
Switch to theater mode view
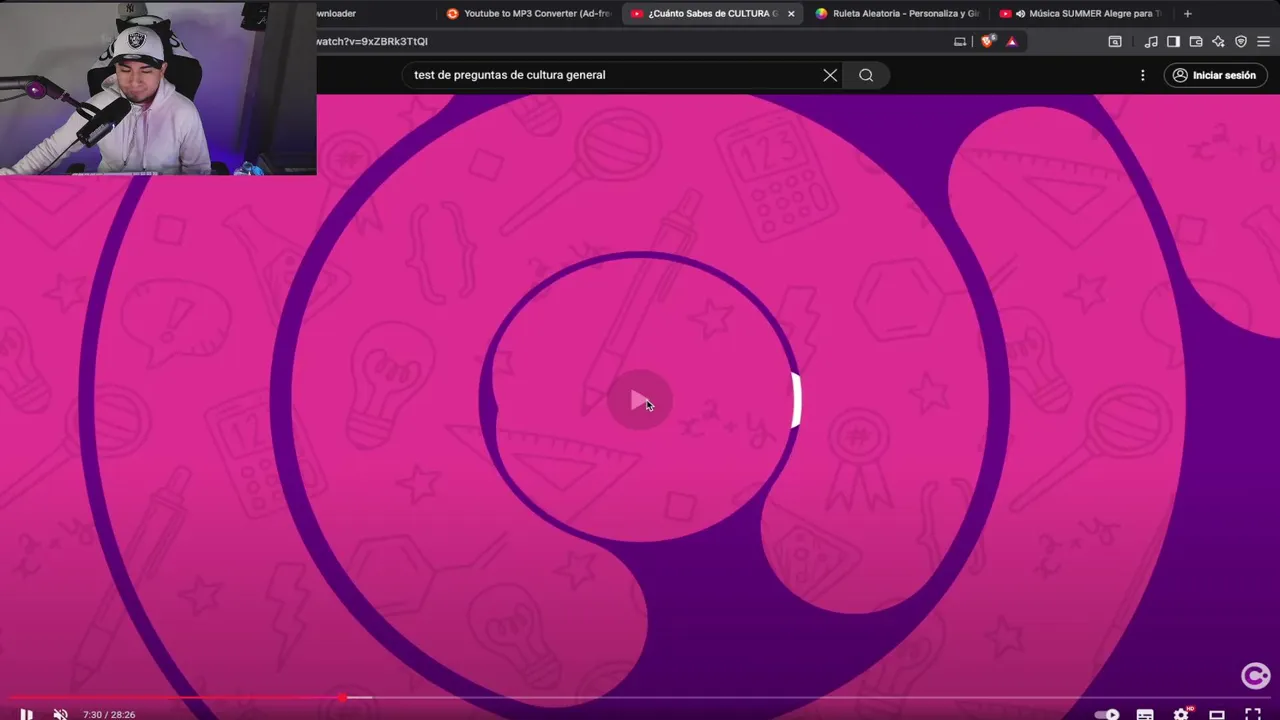[1217, 714]
